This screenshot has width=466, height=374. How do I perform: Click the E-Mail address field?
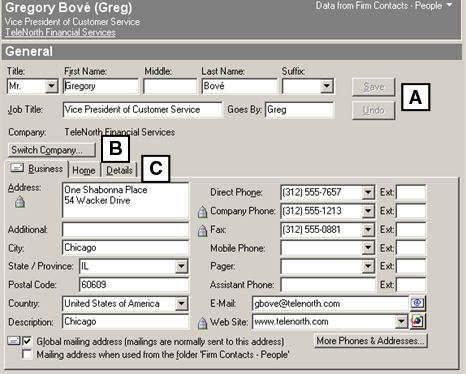330,303
